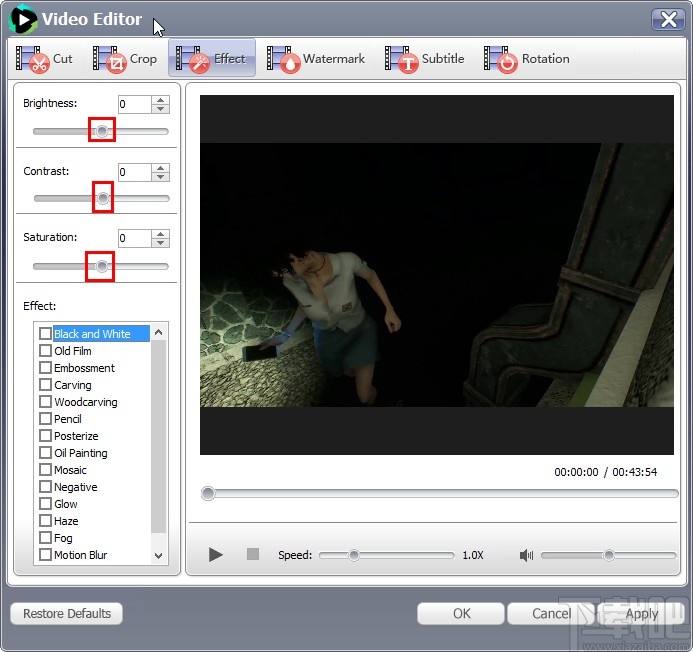The width and height of the screenshot is (693, 652).
Task: Click the Video Editor logo icon
Action: click(x=23, y=19)
